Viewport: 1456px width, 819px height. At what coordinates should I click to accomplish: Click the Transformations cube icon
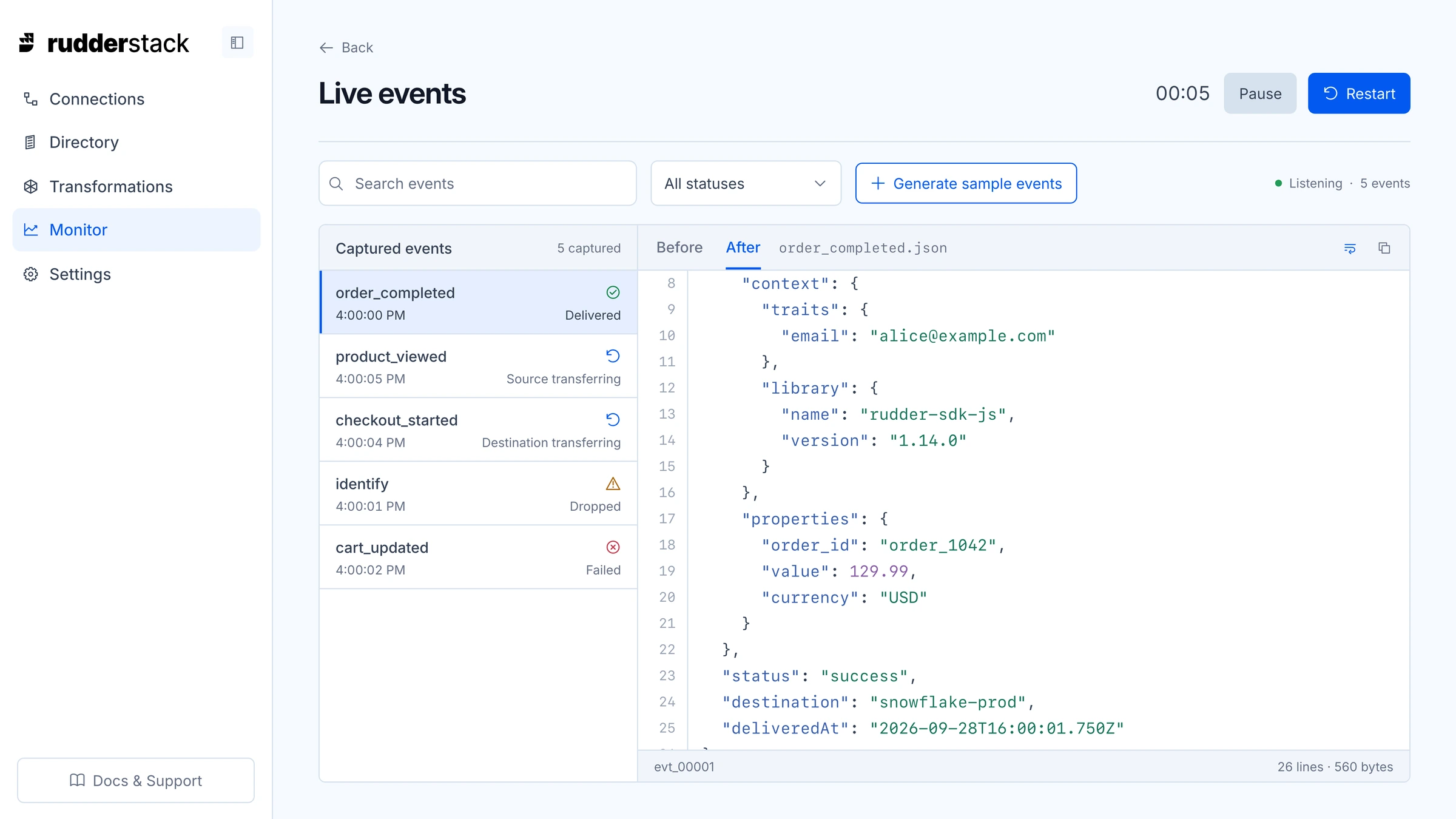point(30,186)
